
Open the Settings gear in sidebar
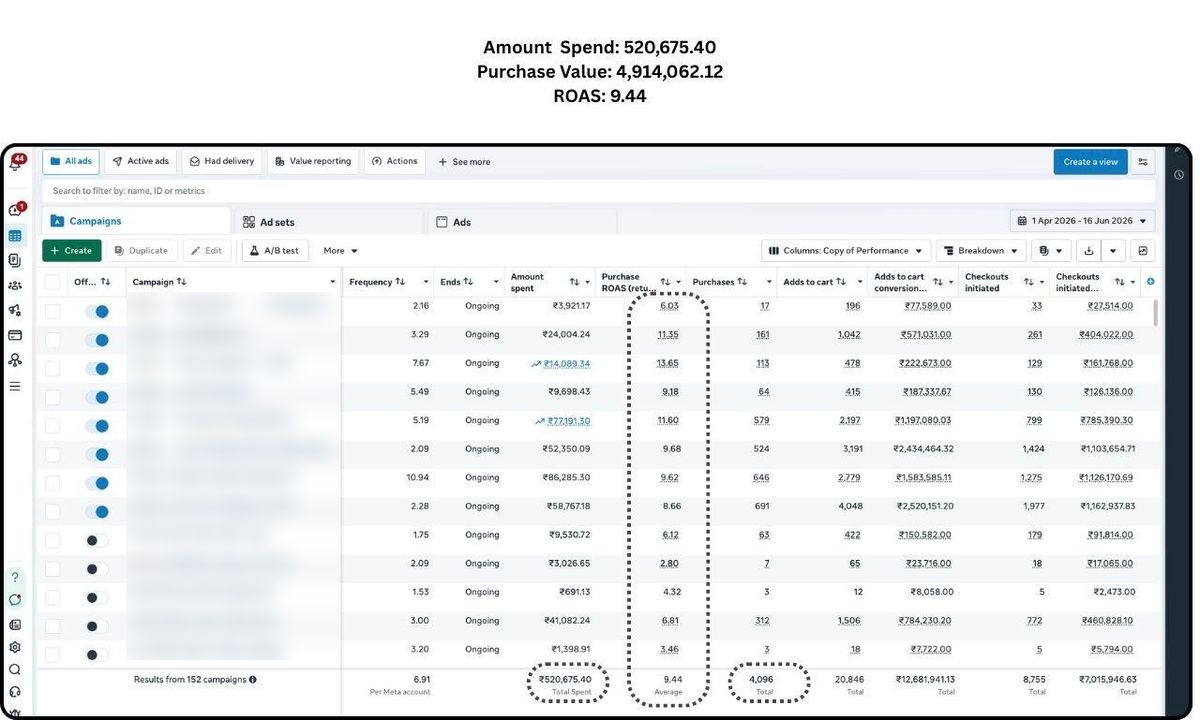[x=15, y=647]
